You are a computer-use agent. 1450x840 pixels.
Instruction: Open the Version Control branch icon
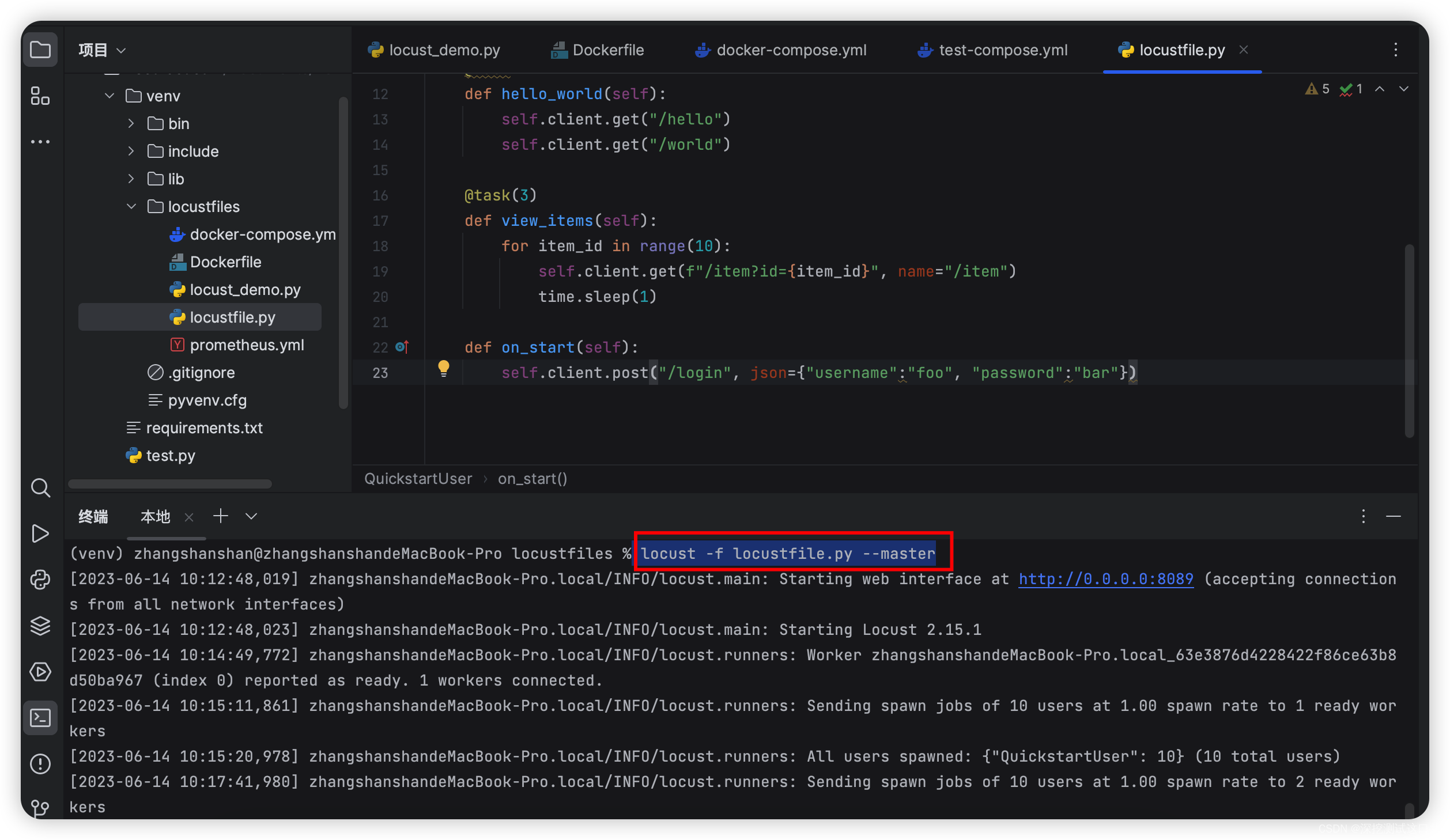click(x=40, y=808)
